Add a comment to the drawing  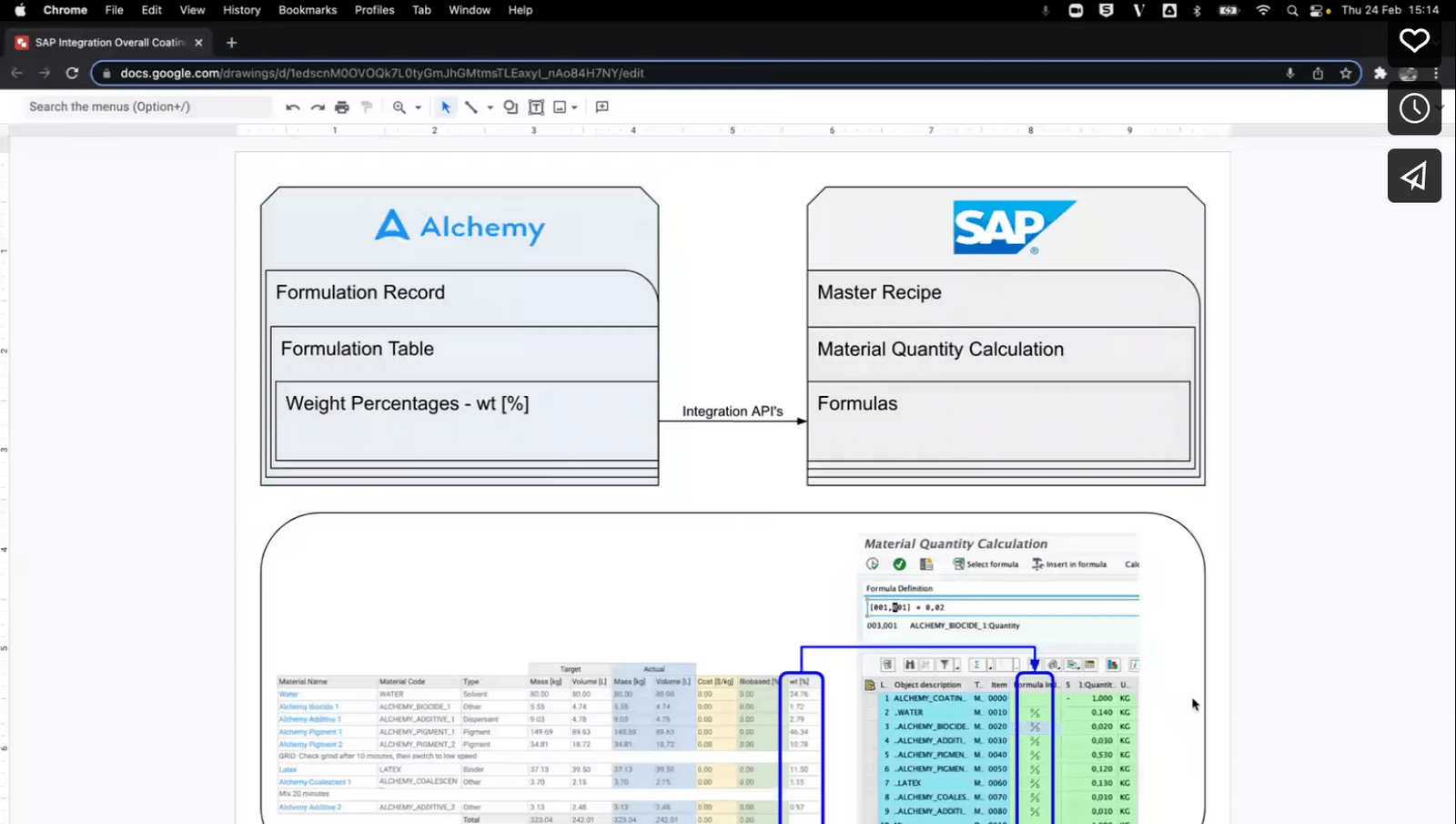(x=601, y=107)
